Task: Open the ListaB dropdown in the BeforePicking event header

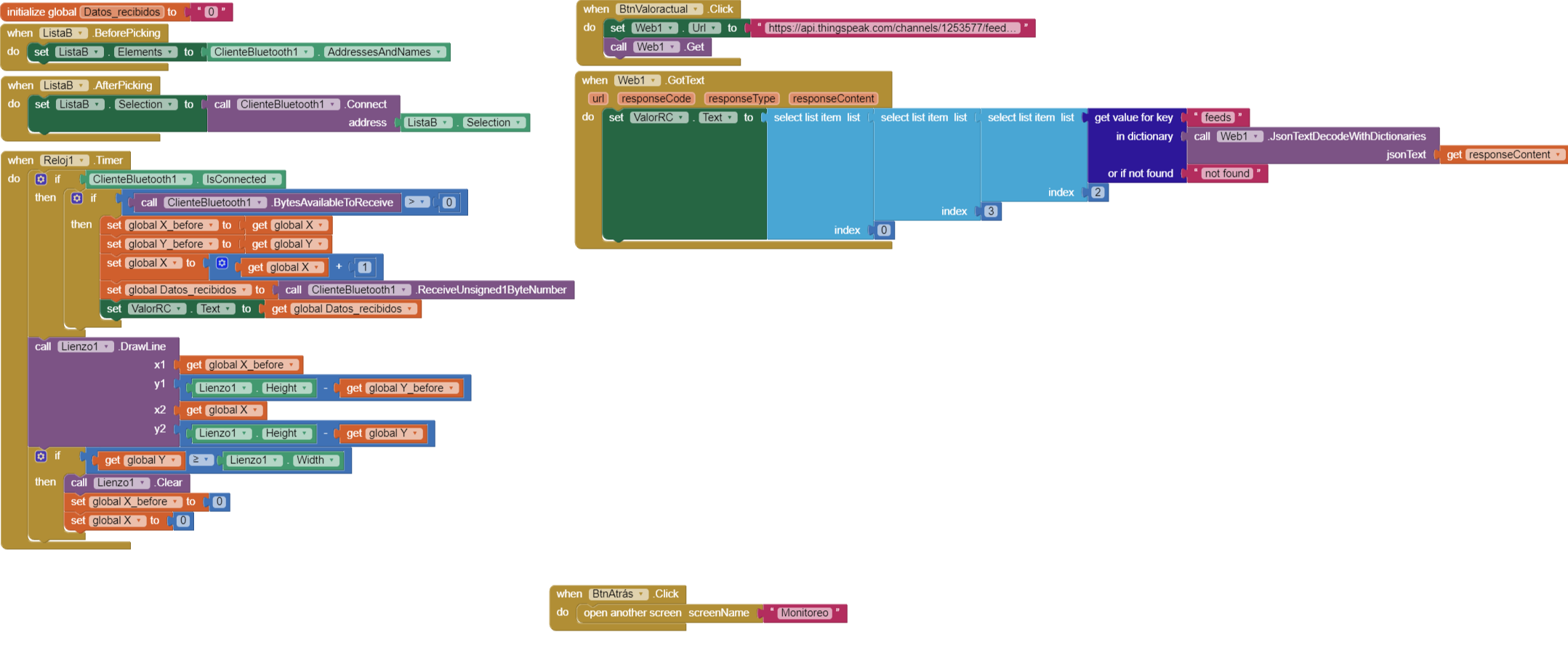Action: click(63, 33)
